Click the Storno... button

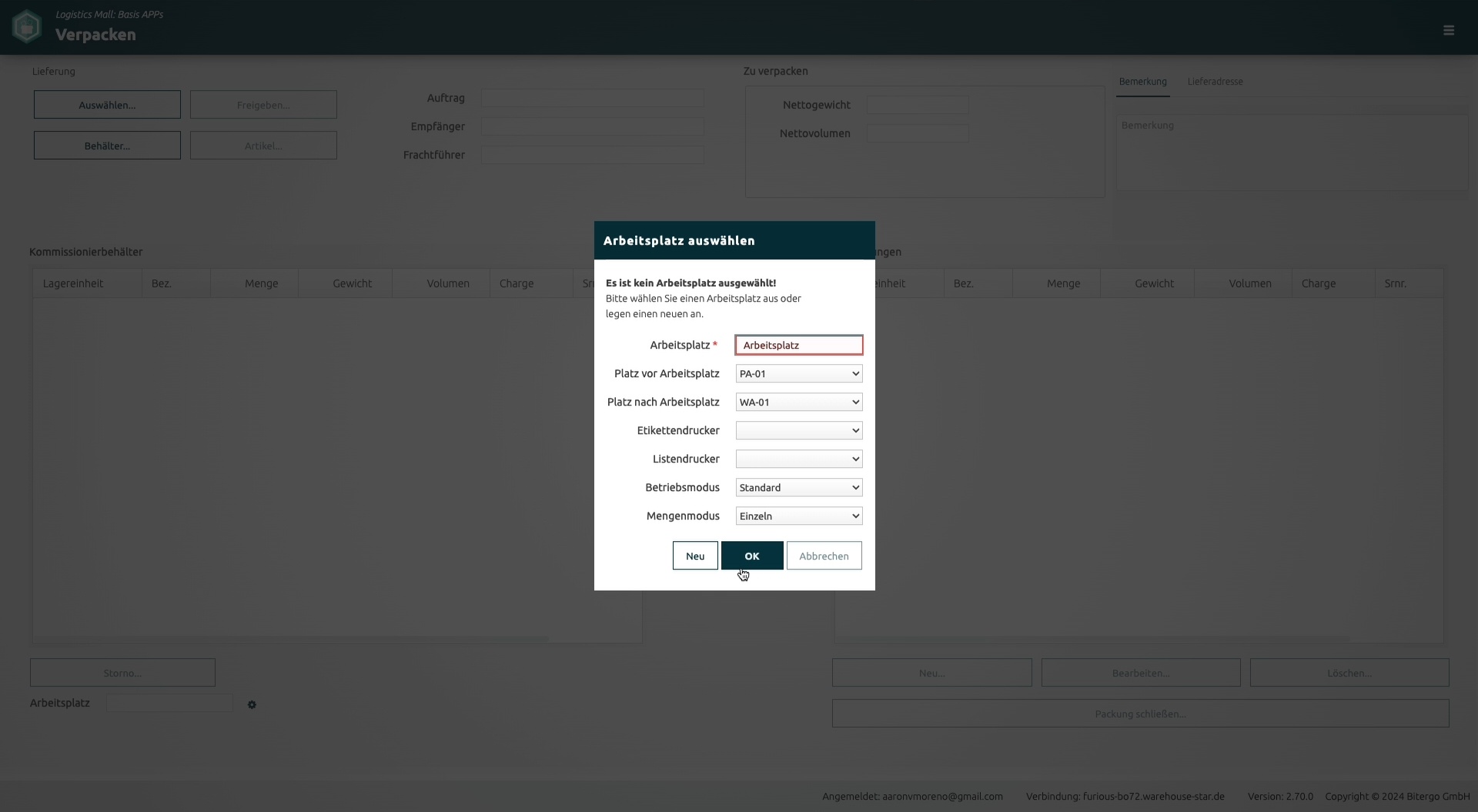pyautogui.click(x=122, y=673)
